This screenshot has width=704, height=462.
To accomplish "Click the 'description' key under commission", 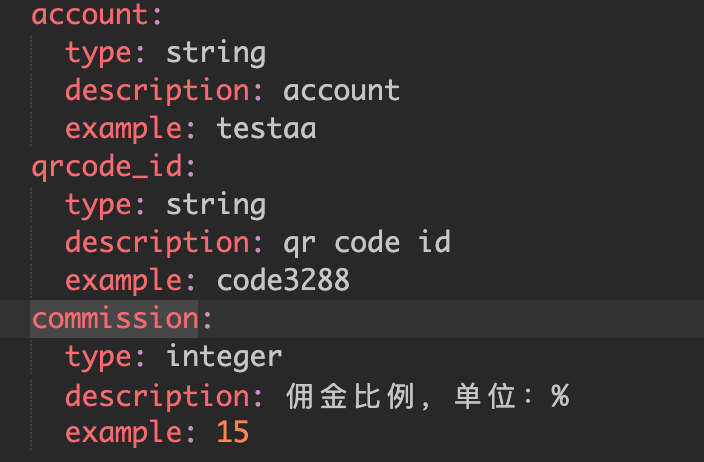I will (157, 397).
